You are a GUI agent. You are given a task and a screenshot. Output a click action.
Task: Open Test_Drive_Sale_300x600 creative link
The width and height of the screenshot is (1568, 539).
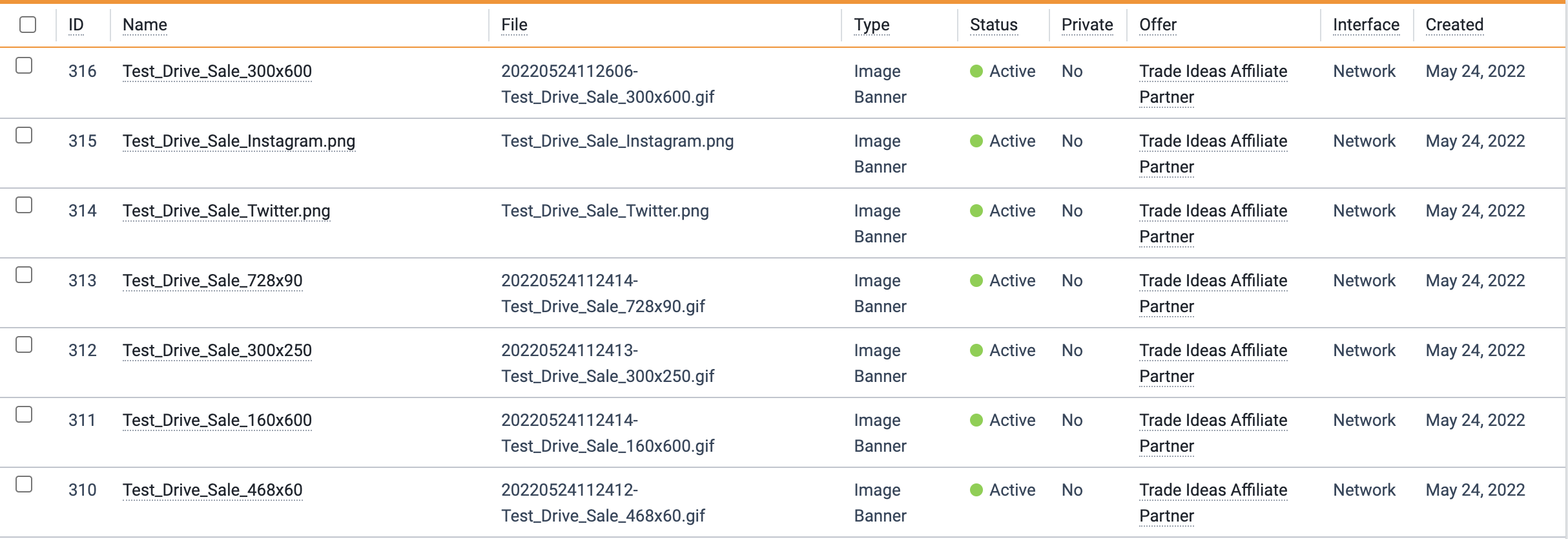(x=217, y=71)
